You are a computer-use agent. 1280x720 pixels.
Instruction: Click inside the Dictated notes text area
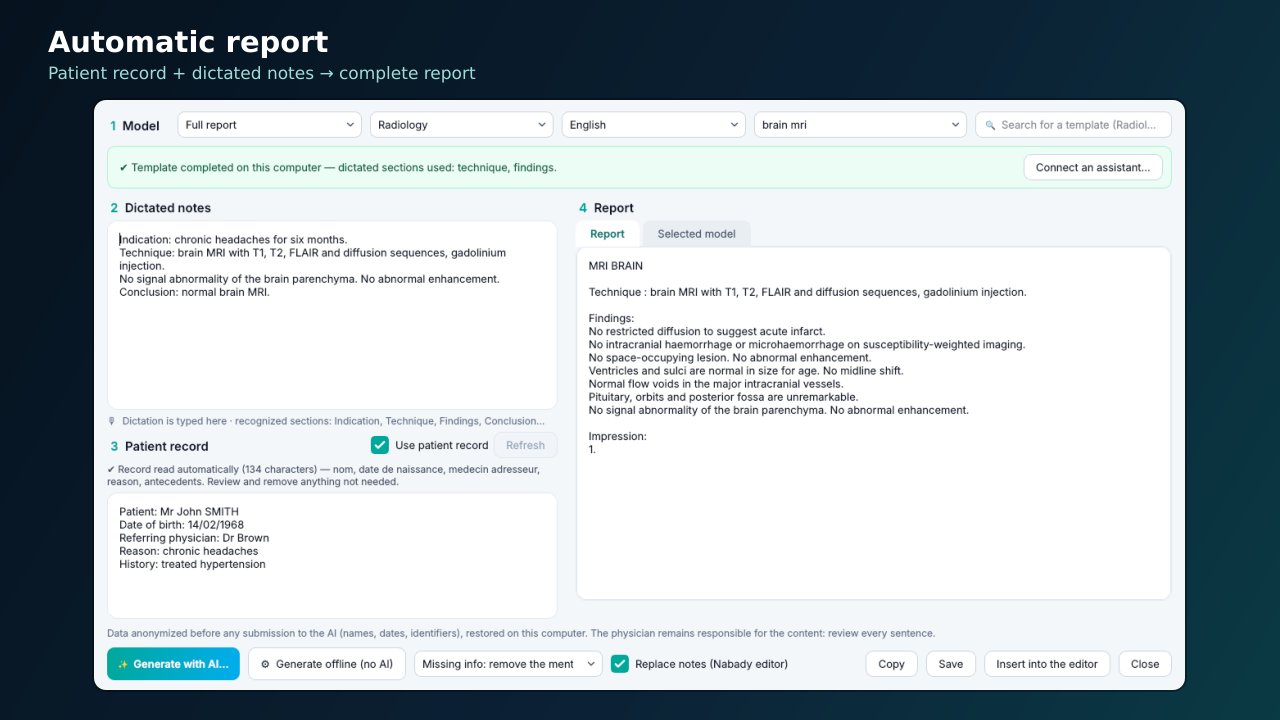[332, 315]
